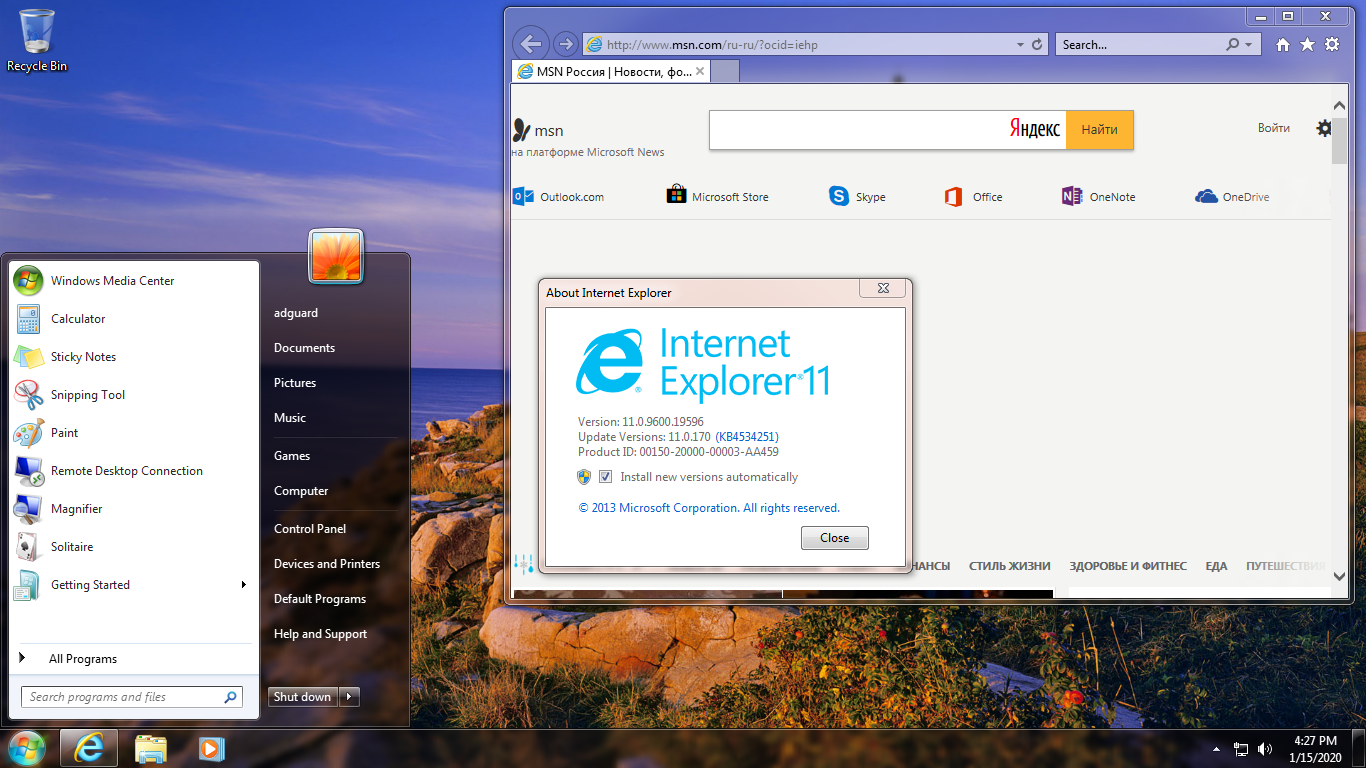Viewport: 1366px width, 768px height.
Task: Click Close in About Internet Explorer
Action: coord(835,538)
